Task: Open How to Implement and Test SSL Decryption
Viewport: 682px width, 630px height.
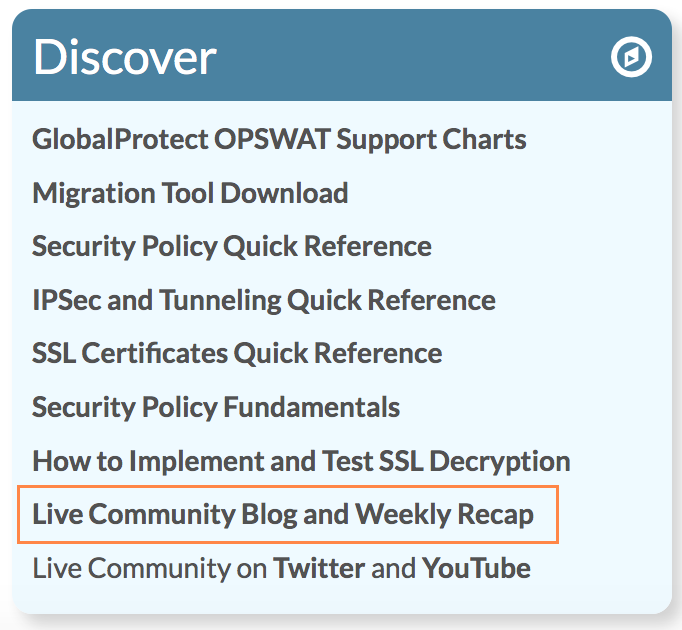Action: 301,462
